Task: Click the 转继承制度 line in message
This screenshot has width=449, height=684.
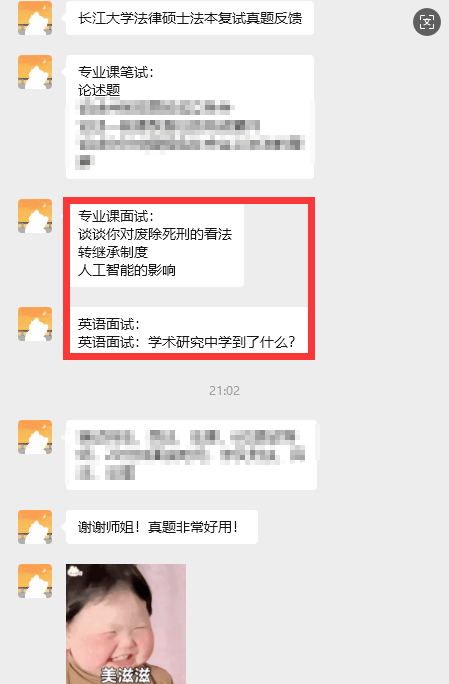Action: point(113,252)
